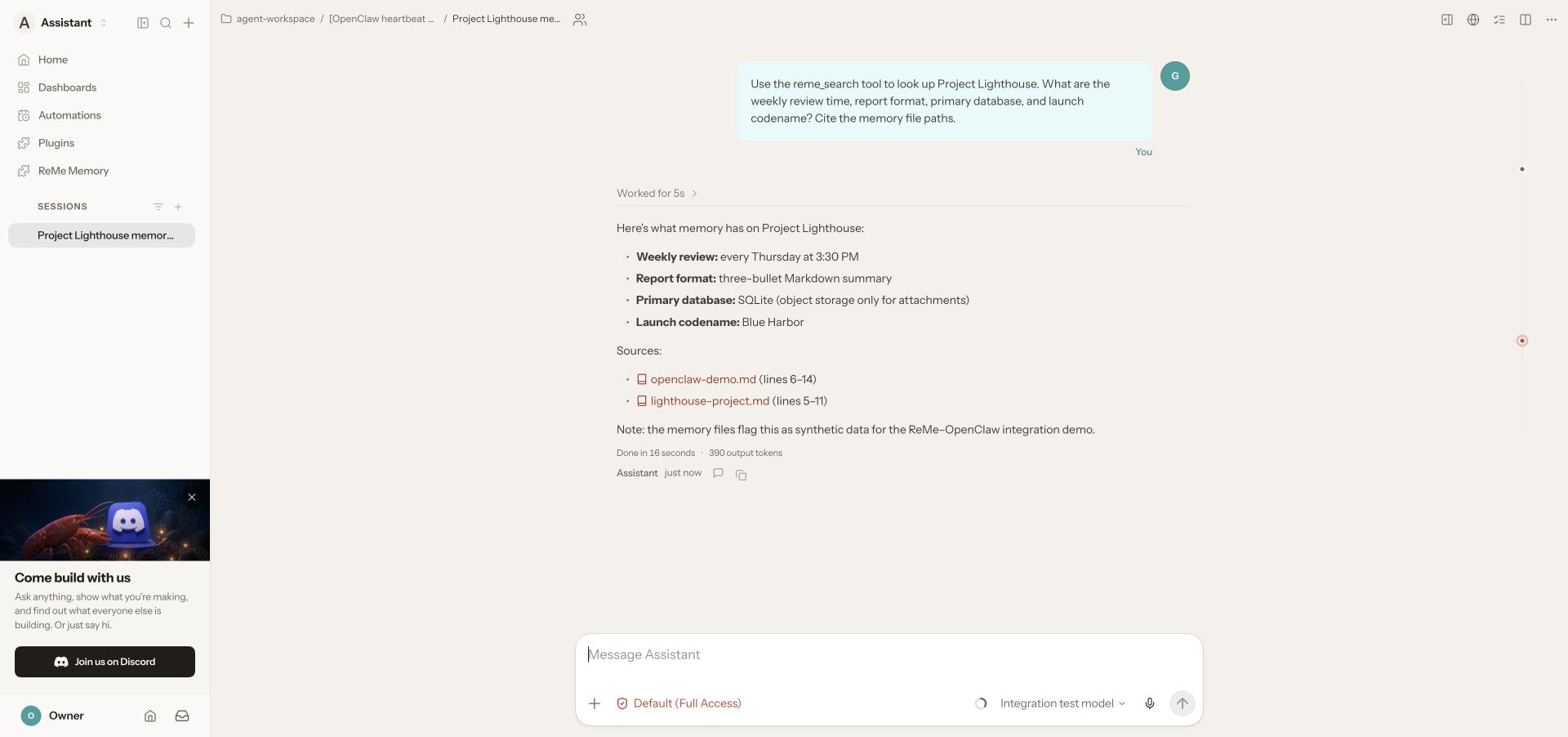Copy the Assistant reply text
The width and height of the screenshot is (1568, 737).
[742, 475]
